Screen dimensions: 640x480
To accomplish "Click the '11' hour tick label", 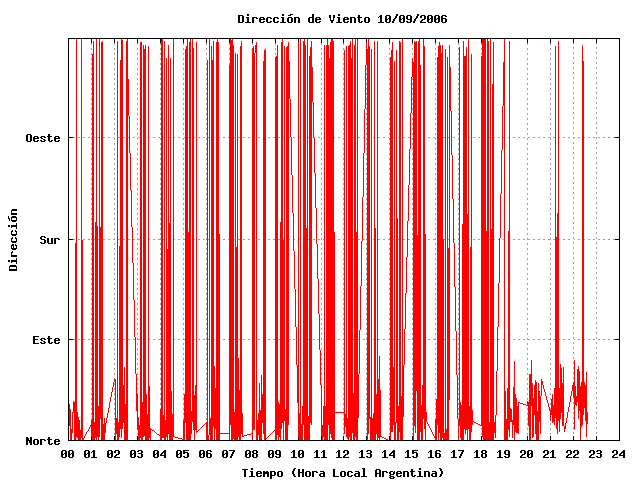I will (x=320, y=454).
